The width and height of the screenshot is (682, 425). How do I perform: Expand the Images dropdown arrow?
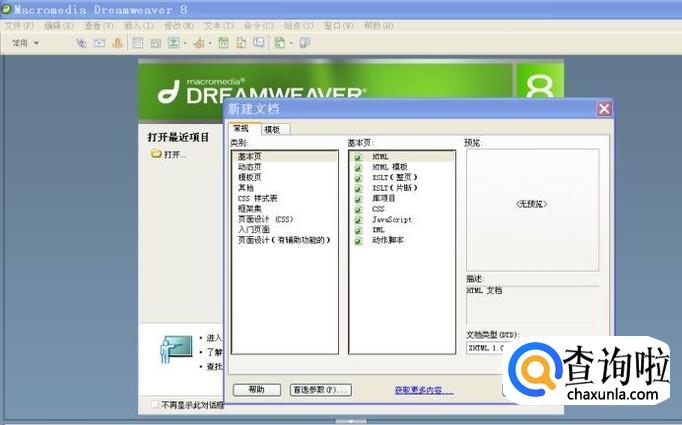click(185, 43)
